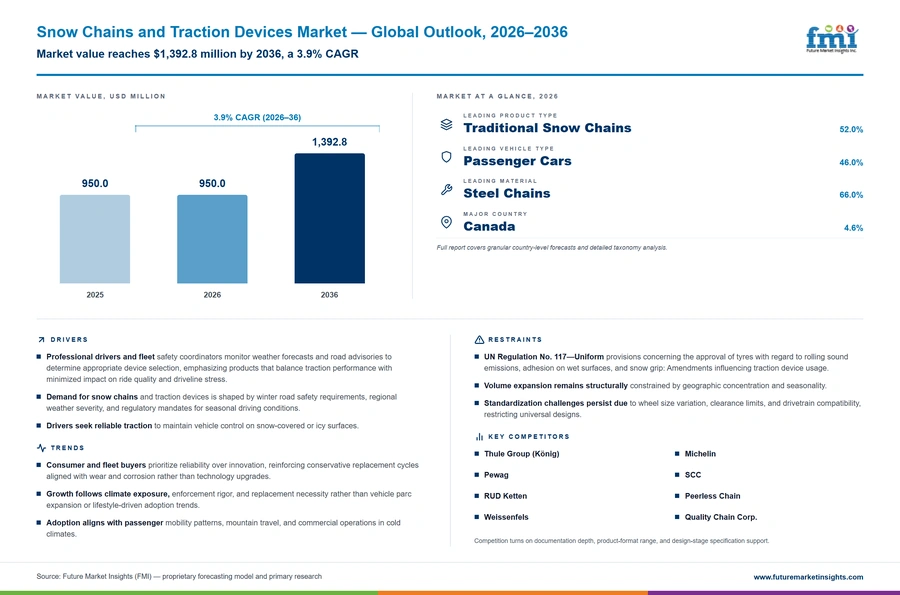Click the layers icon beside Traditional Snow Chains
This screenshot has height=595, width=900.
(x=447, y=125)
